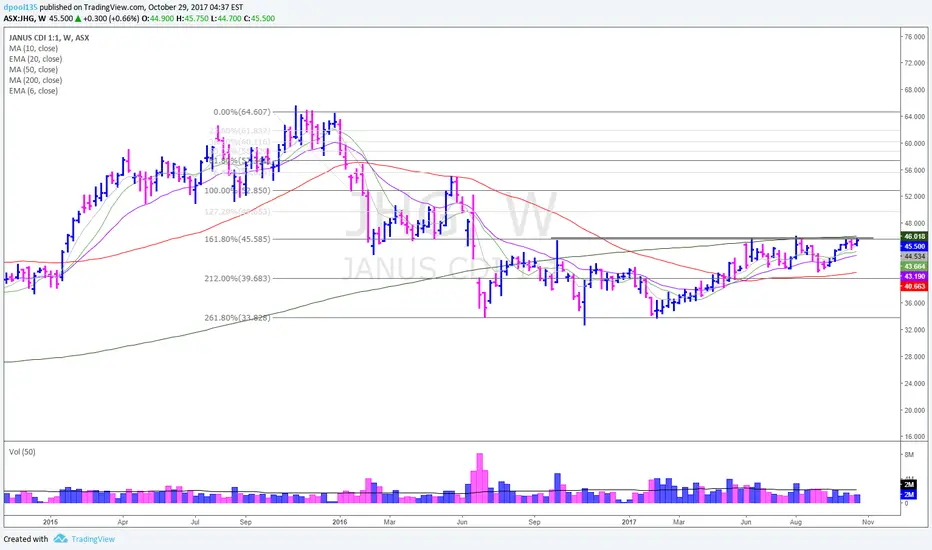Click the green 43.664 price tag

914,266
